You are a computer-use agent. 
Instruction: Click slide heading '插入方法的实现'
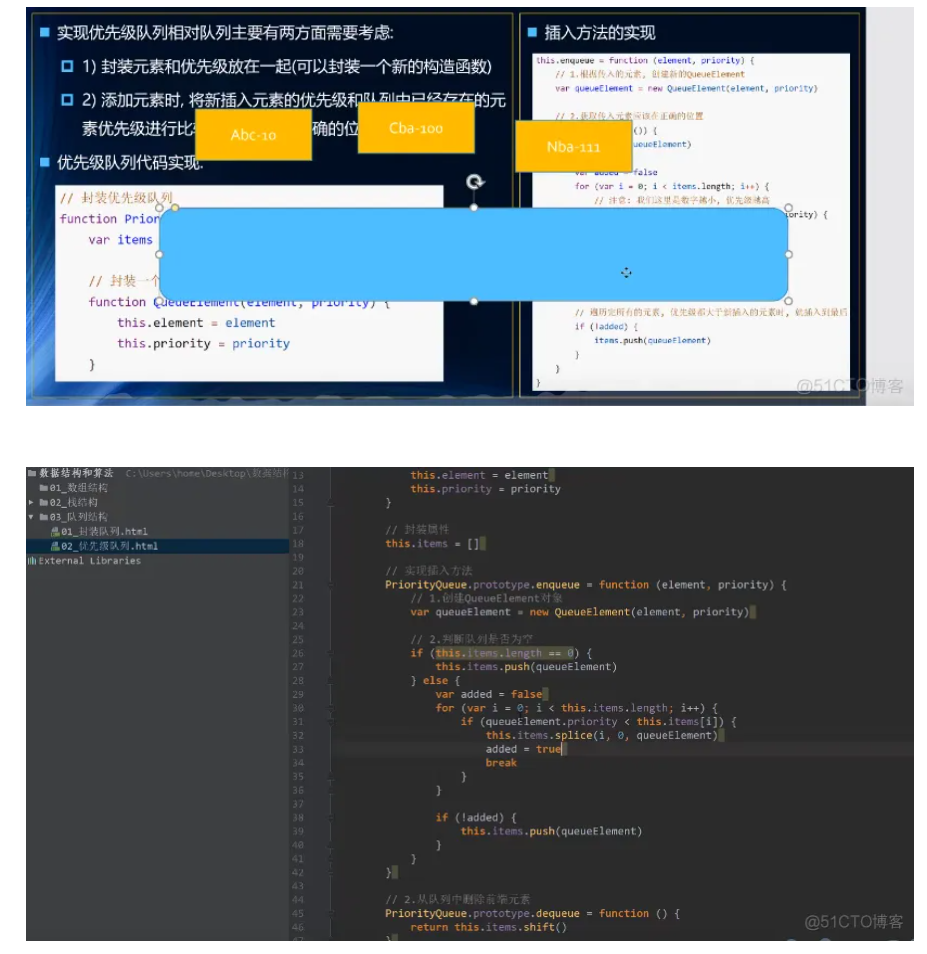point(600,32)
